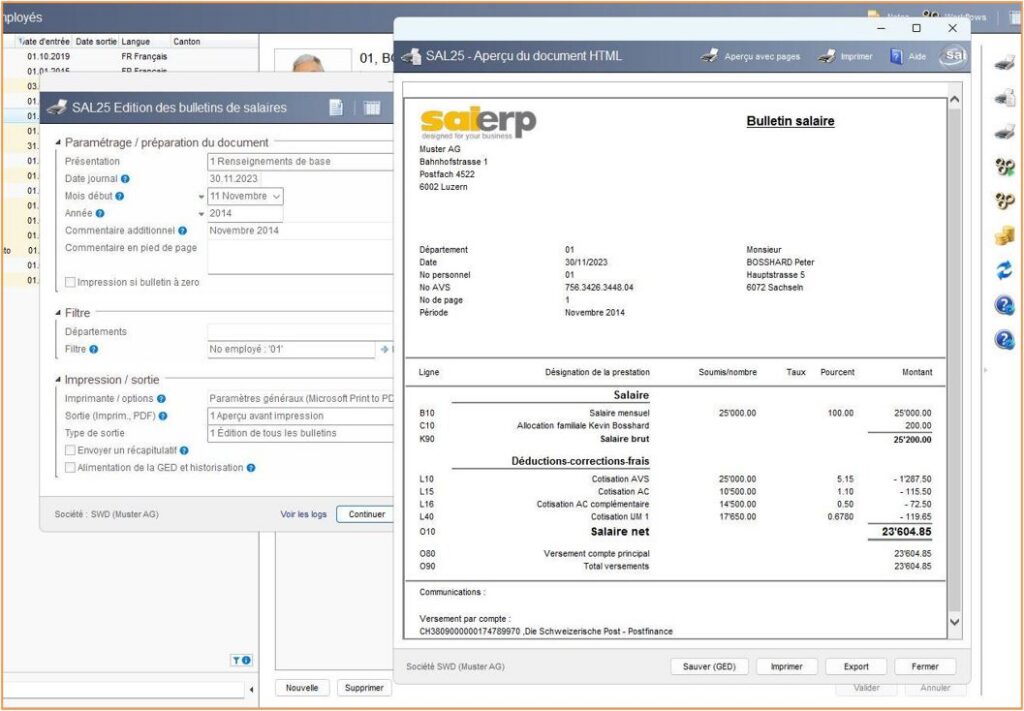Viewport: 1024px width, 711px height.
Task: Click the plain workflow gears sidebar icon
Action: [1005, 200]
